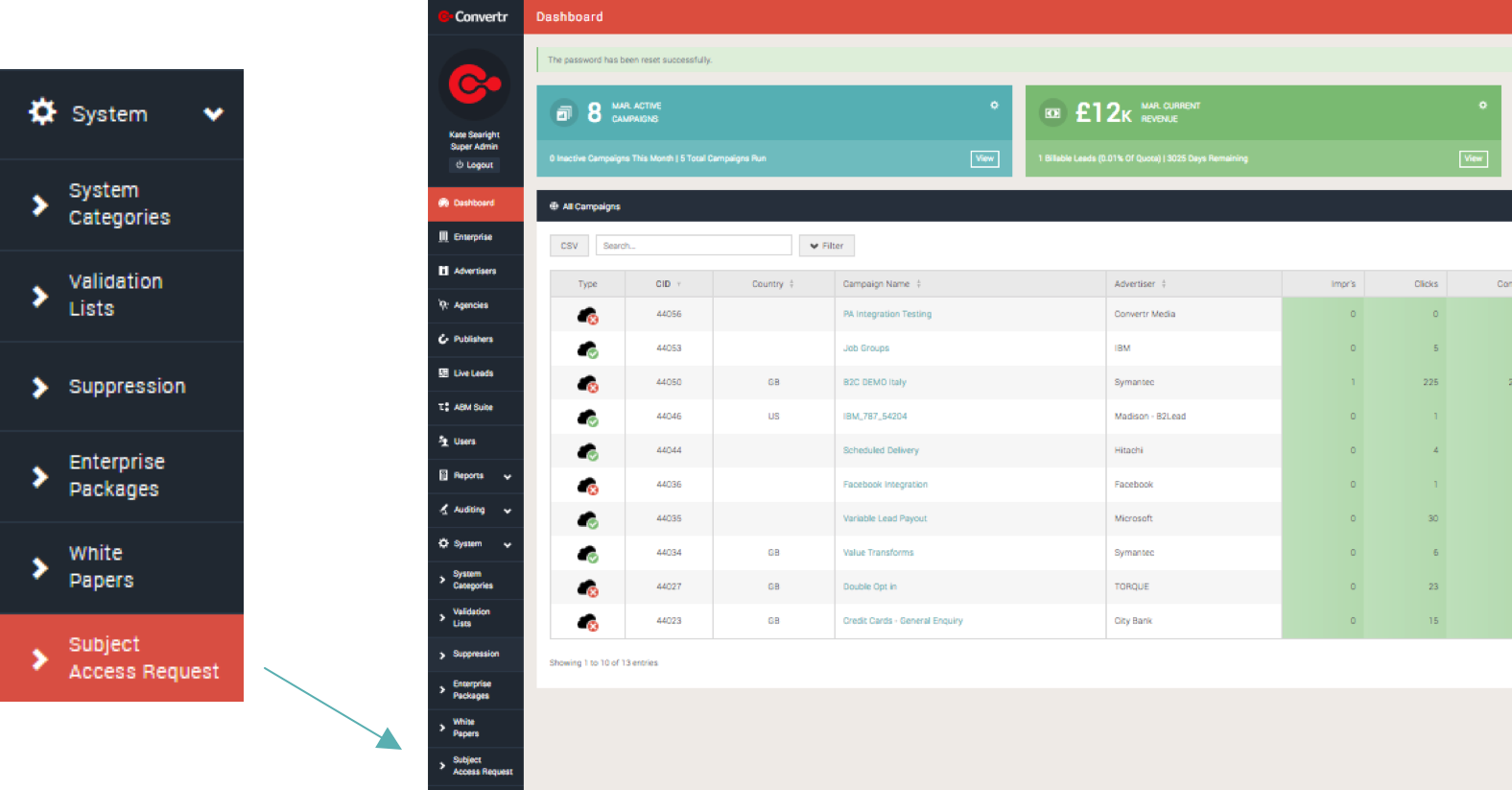Click the type icon for campaign 44046

587,417
